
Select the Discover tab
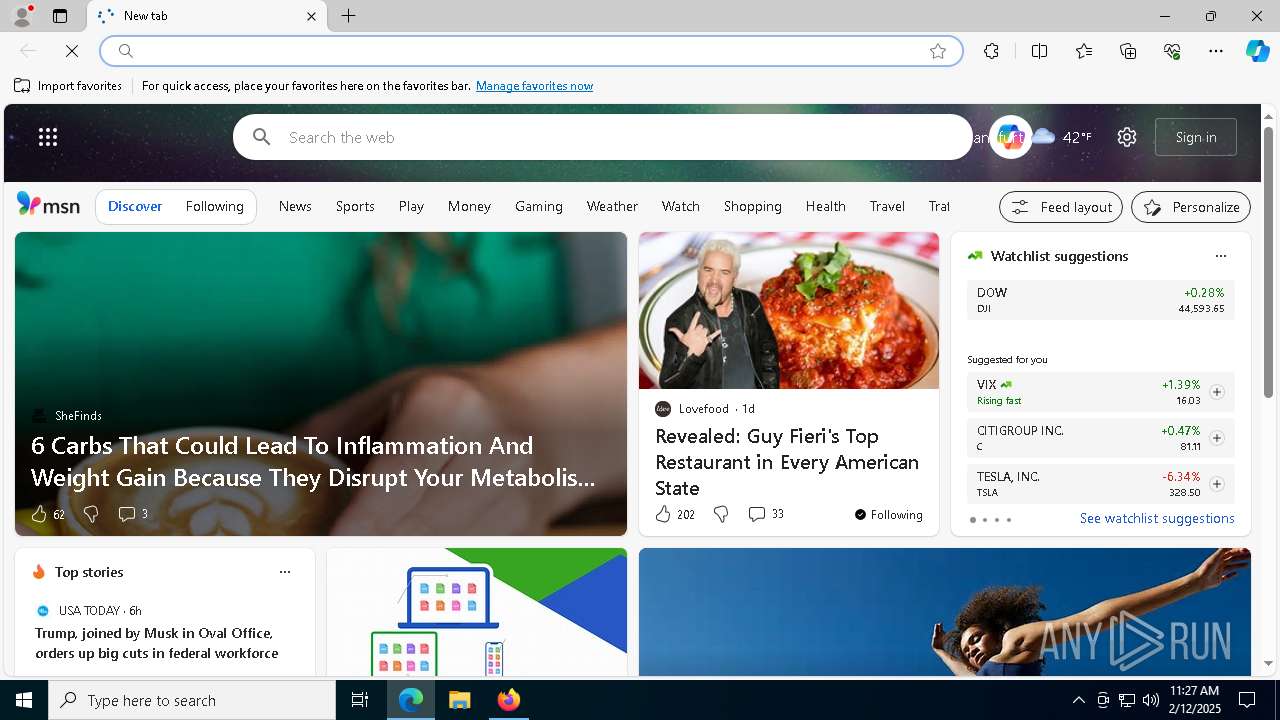135,206
